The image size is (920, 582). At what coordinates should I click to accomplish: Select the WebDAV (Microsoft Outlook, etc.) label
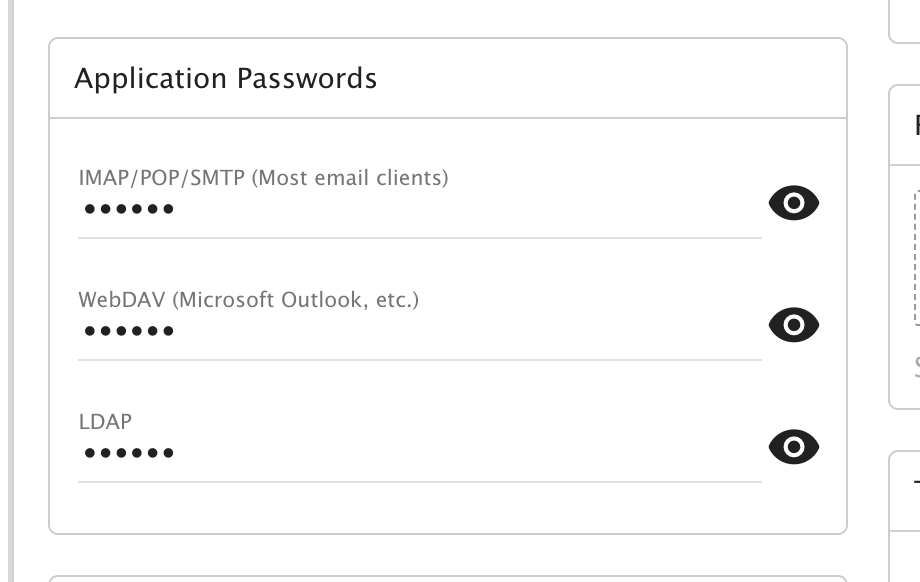click(x=248, y=299)
